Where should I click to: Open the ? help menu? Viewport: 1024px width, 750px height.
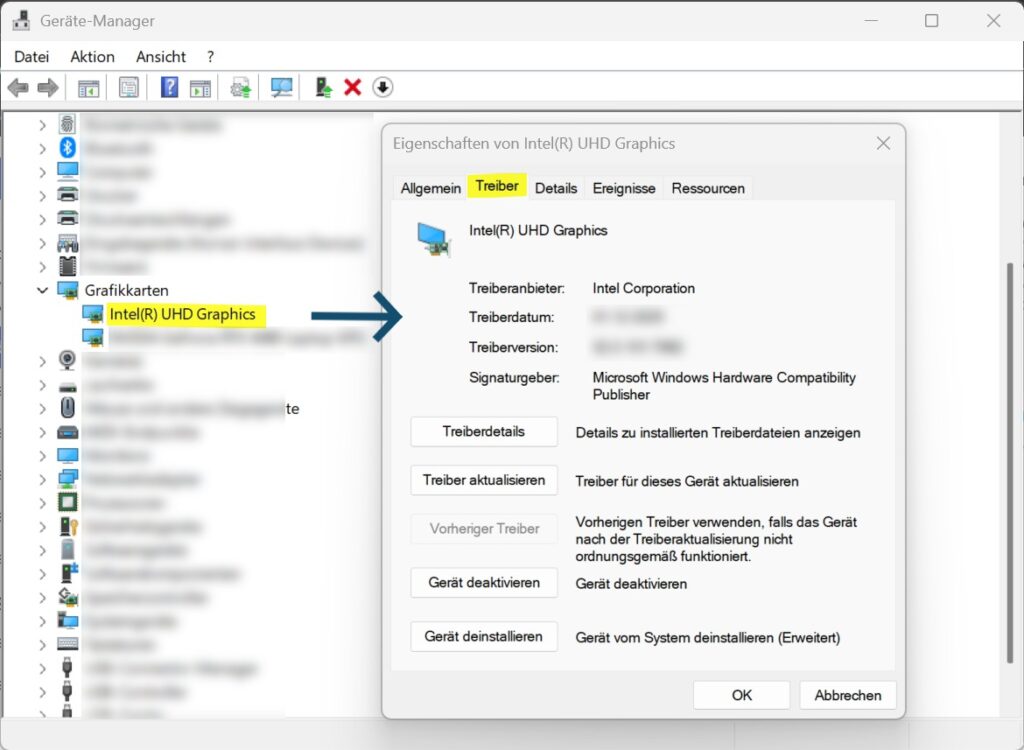210,57
